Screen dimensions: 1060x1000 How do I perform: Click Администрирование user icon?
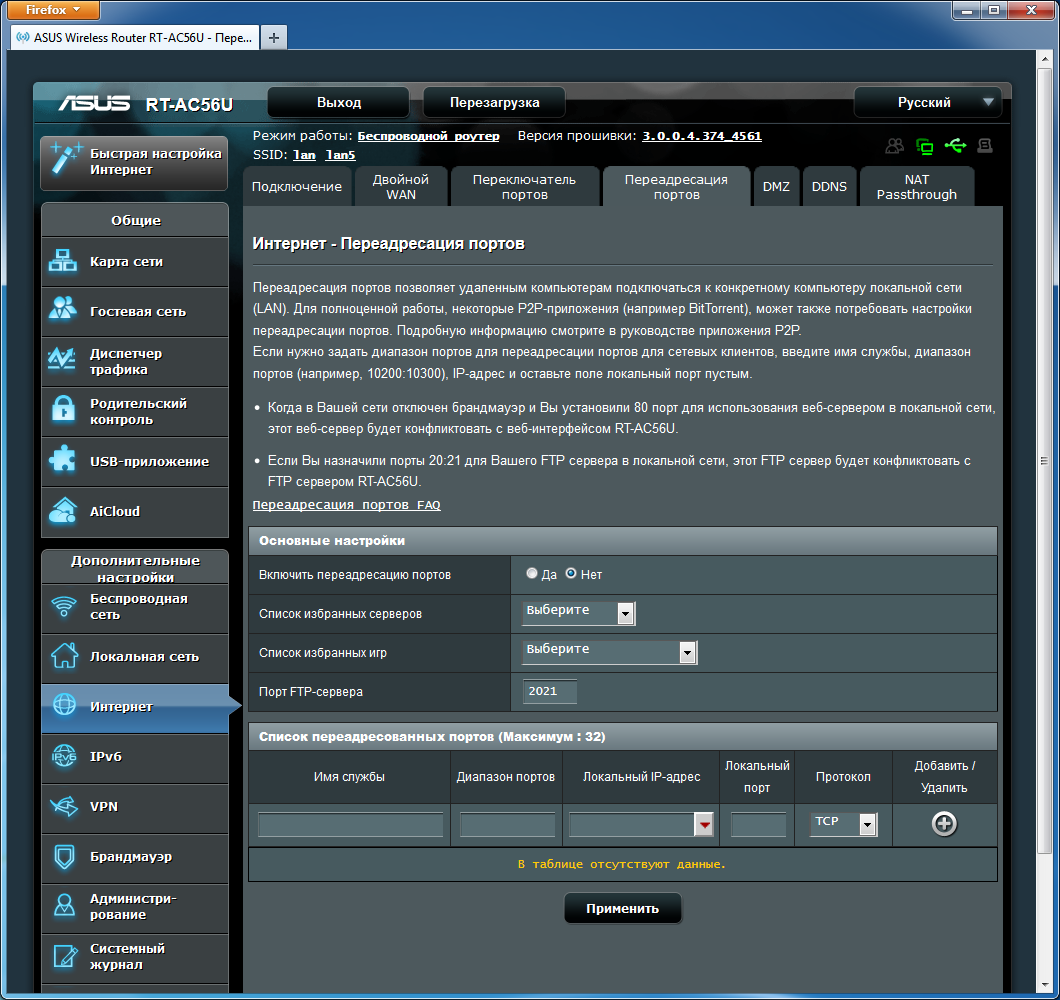pyautogui.click(x=64, y=905)
